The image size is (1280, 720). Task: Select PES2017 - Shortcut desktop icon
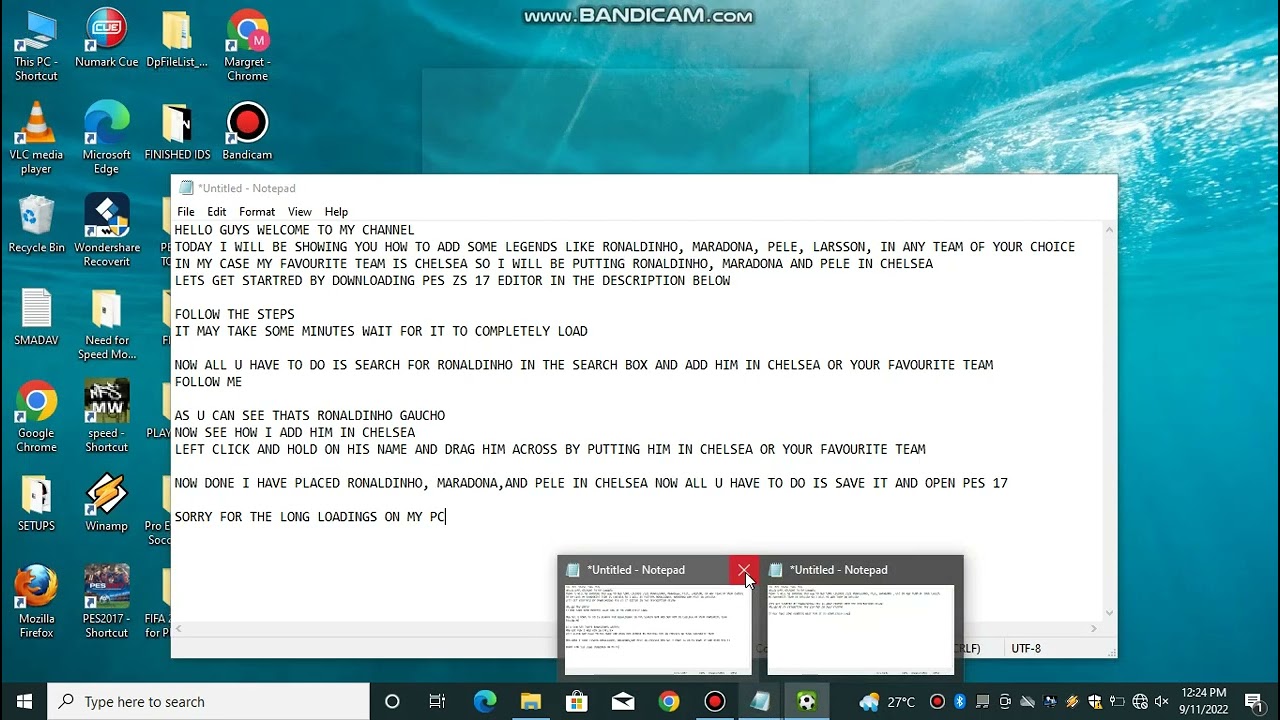[107, 602]
